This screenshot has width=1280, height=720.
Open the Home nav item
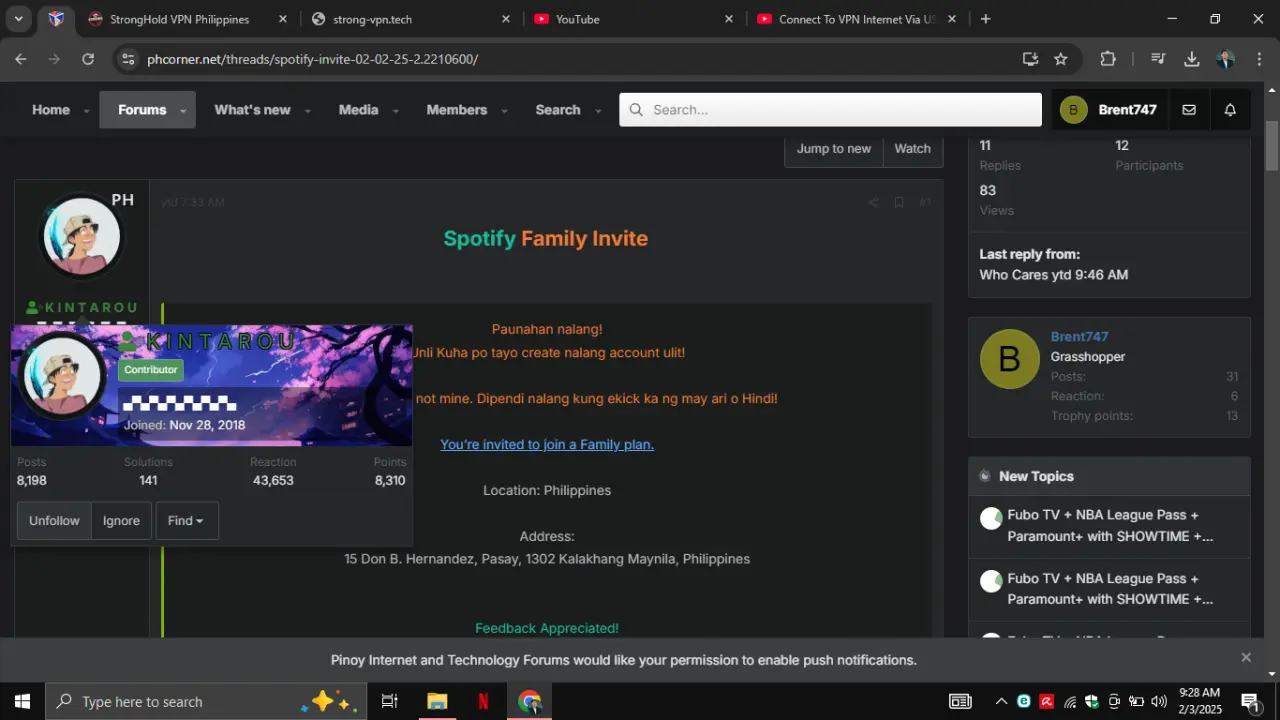click(51, 110)
